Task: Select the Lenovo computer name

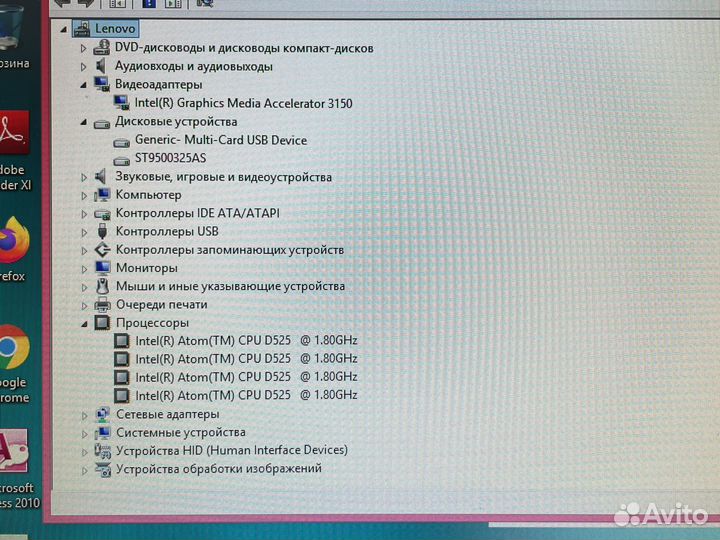Action: (115, 29)
